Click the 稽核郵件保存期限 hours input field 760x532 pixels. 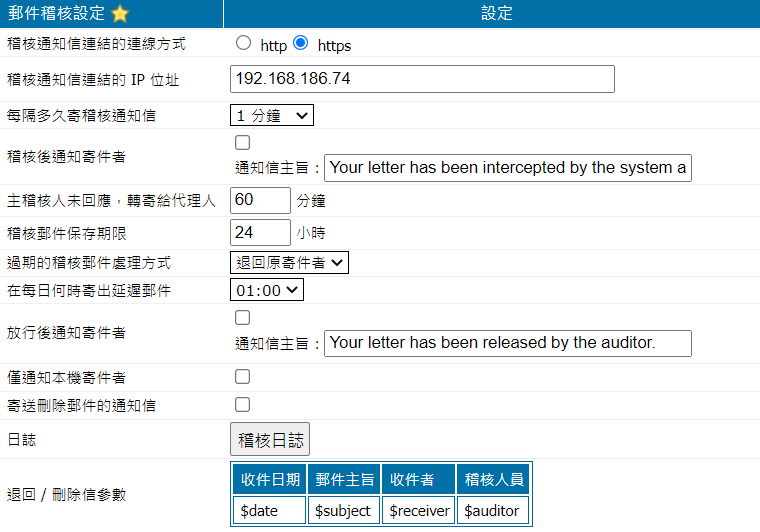(x=260, y=233)
